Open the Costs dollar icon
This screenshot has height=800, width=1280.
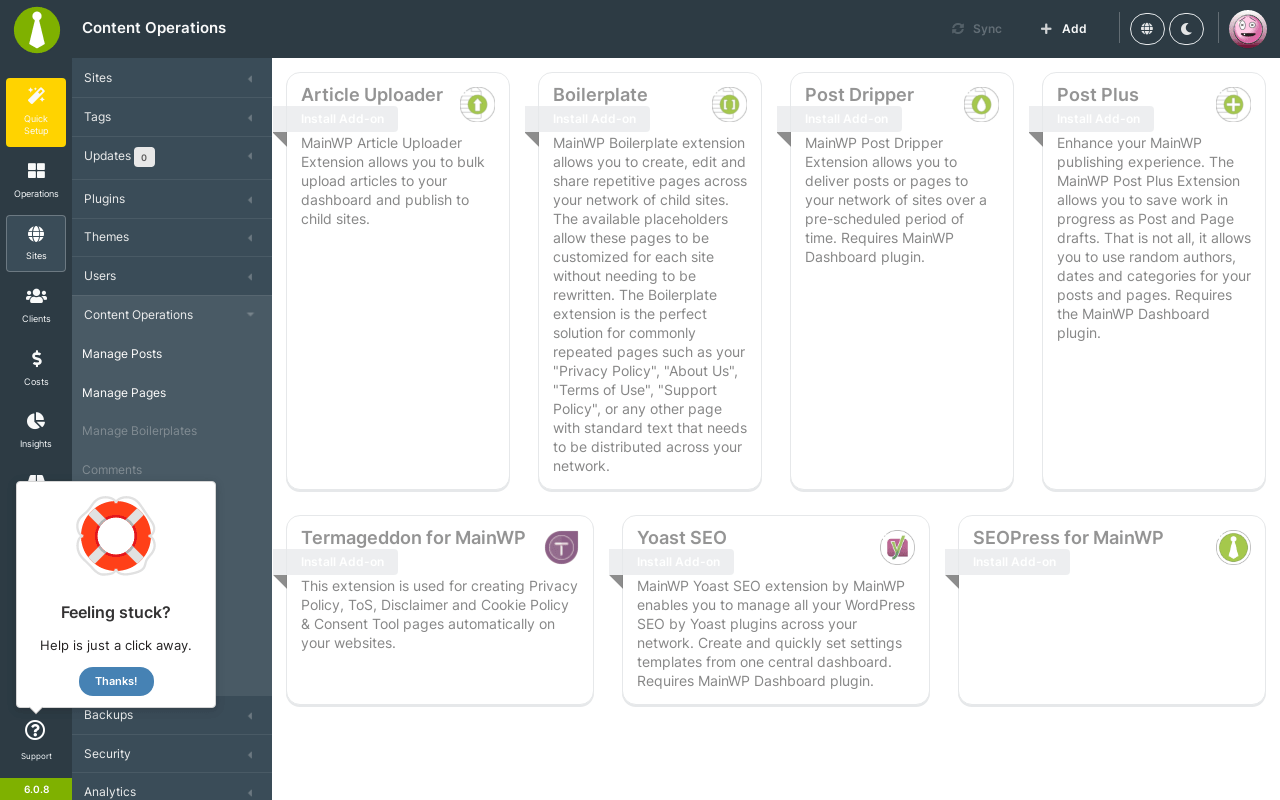(x=36, y=358)
